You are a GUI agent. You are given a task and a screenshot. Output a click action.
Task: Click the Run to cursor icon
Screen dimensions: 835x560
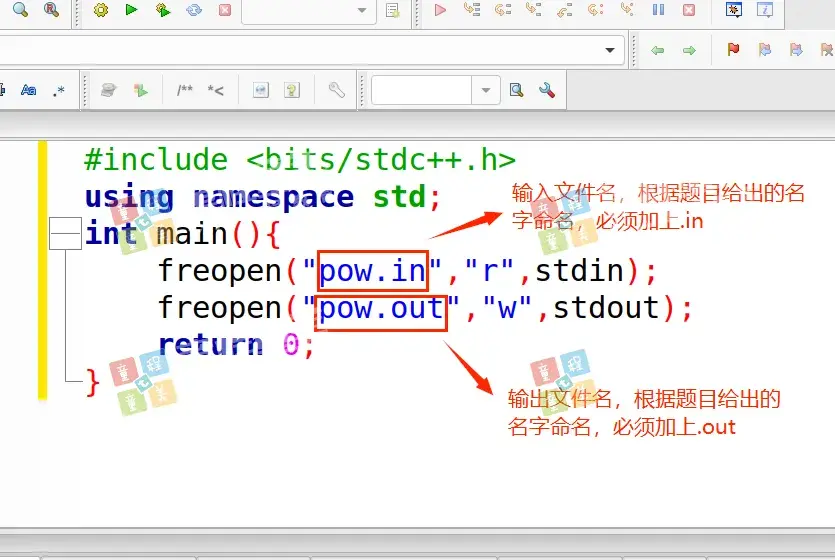472,9
